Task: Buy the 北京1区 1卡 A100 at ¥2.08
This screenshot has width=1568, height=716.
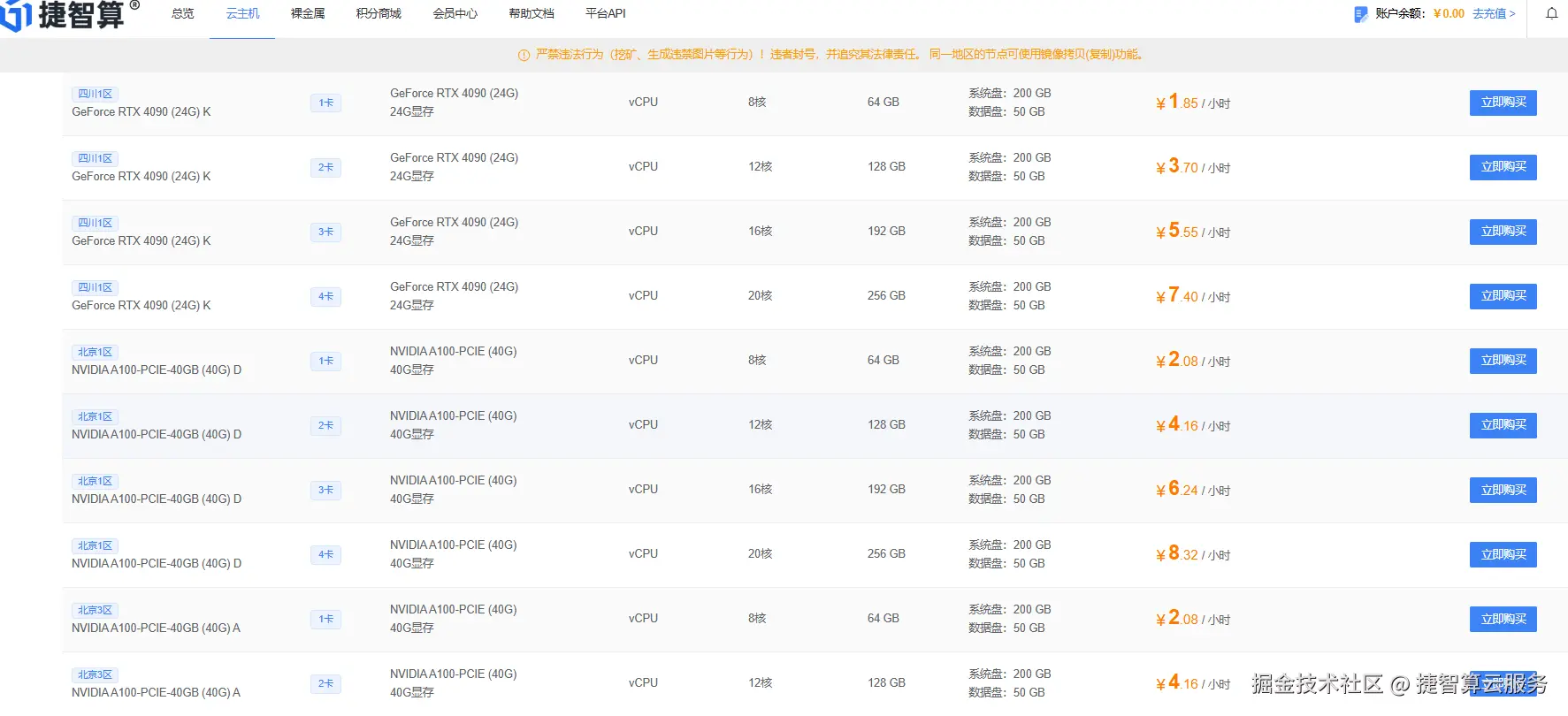Action: (1503, 361)
